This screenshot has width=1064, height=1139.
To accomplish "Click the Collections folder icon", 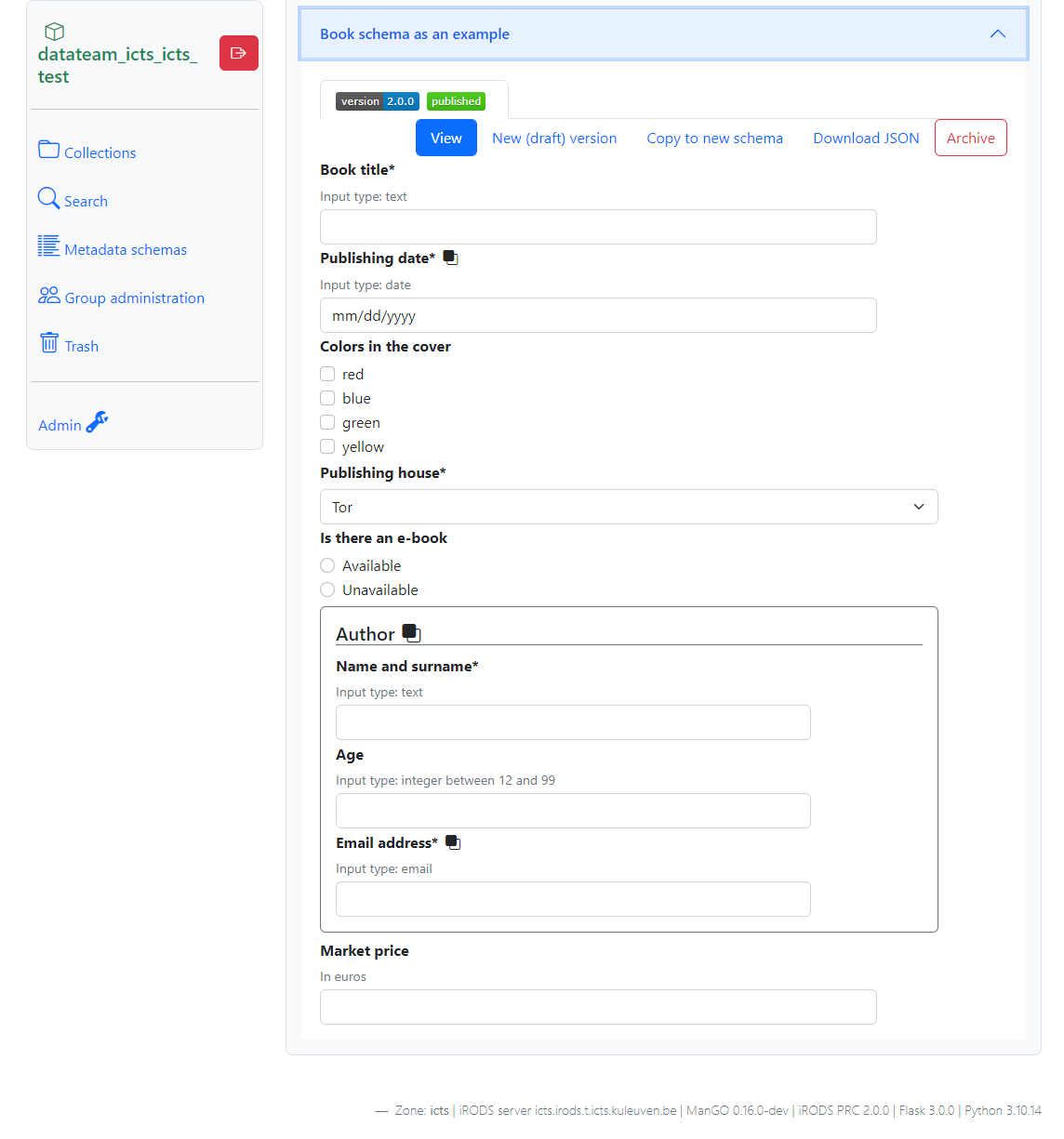I will click(48, 150).
